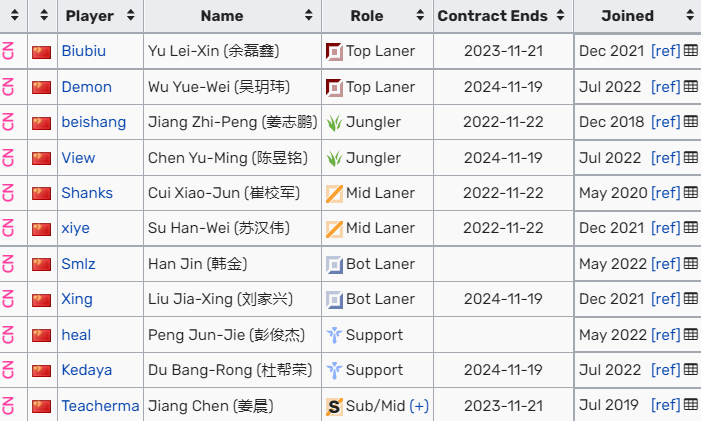Open the Kedaya player link
Image resolution: width=701 pixels, height=421 pixels.
click(x=87, y=370)
